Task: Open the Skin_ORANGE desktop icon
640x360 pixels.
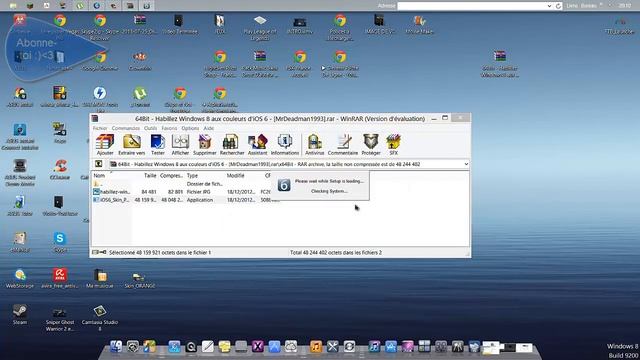Action: click(140, 280)
